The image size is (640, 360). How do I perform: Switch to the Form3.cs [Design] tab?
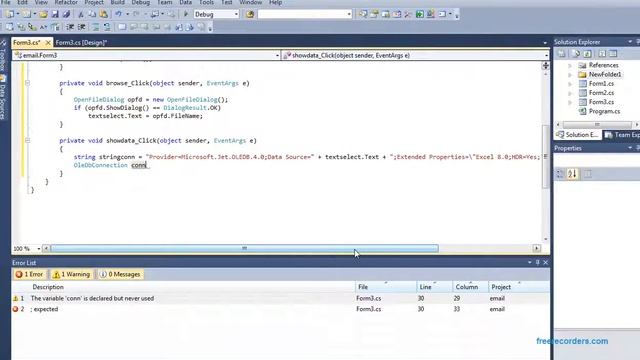click(81, 42)
